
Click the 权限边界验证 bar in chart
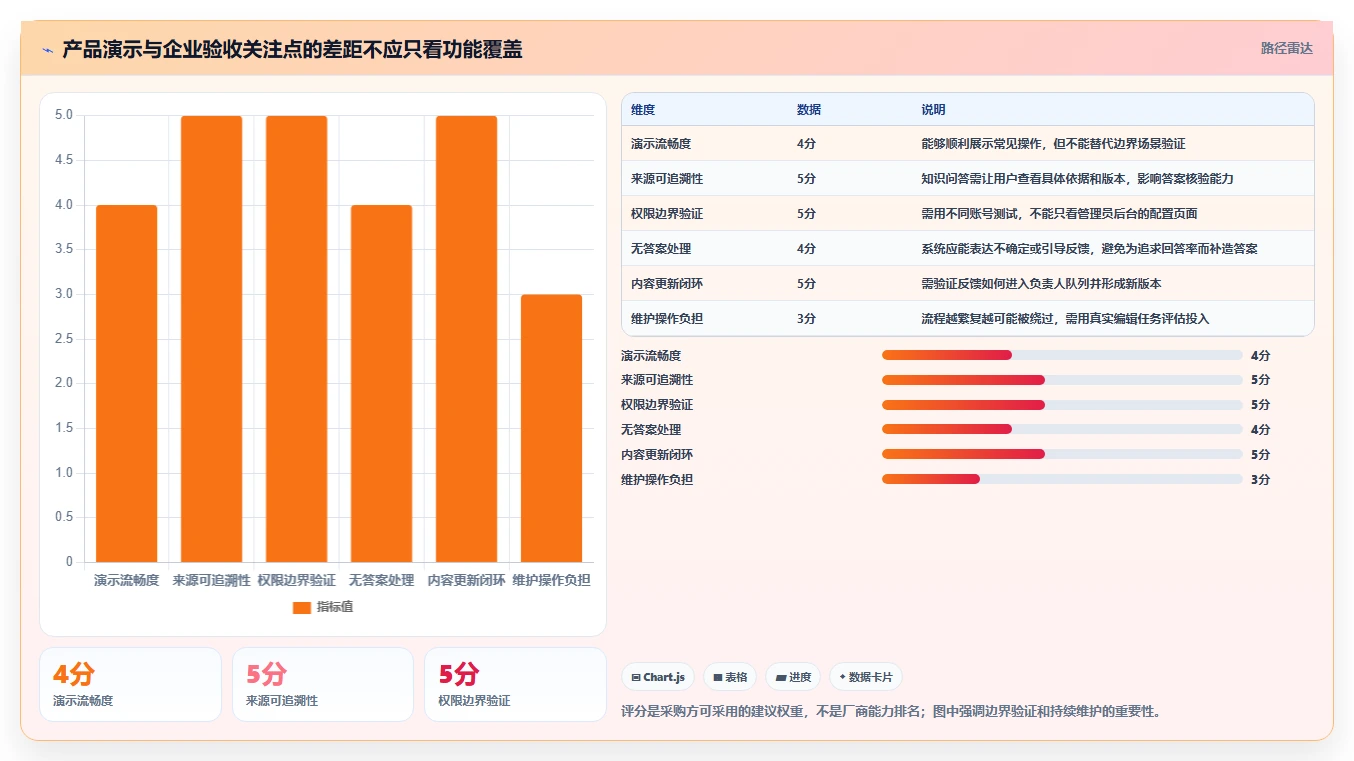click(296, 339)
